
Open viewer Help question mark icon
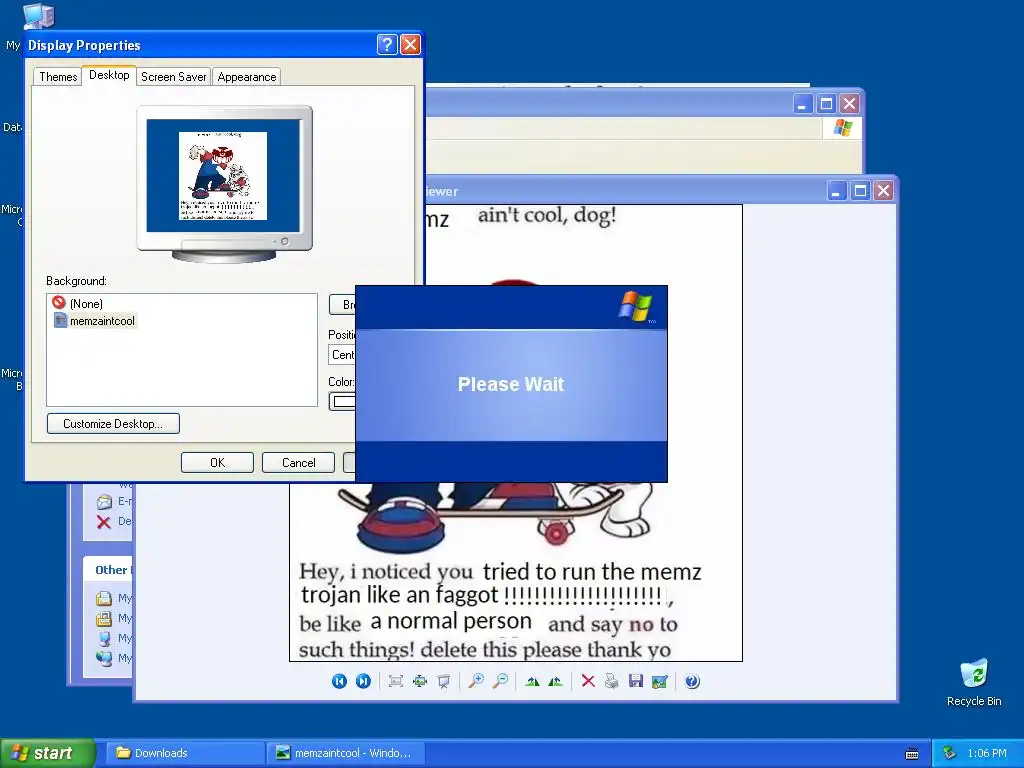(x=692, y=681)
